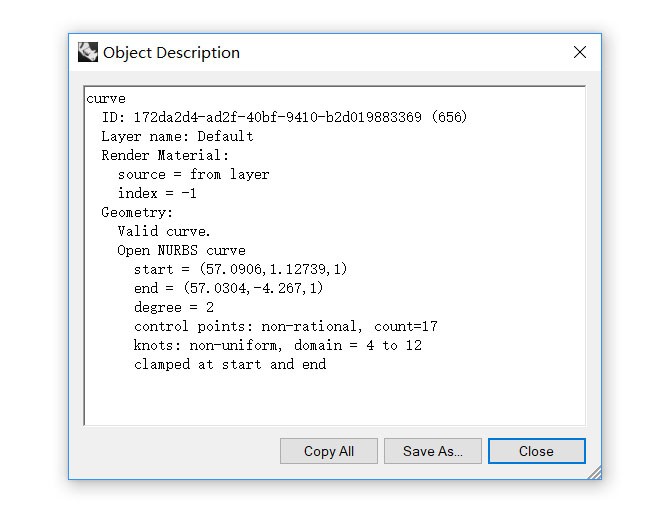Click the "Layer name: Default" line
This screenshot has width=670, height=510.
pyautogui.click(x=177, y=137)
